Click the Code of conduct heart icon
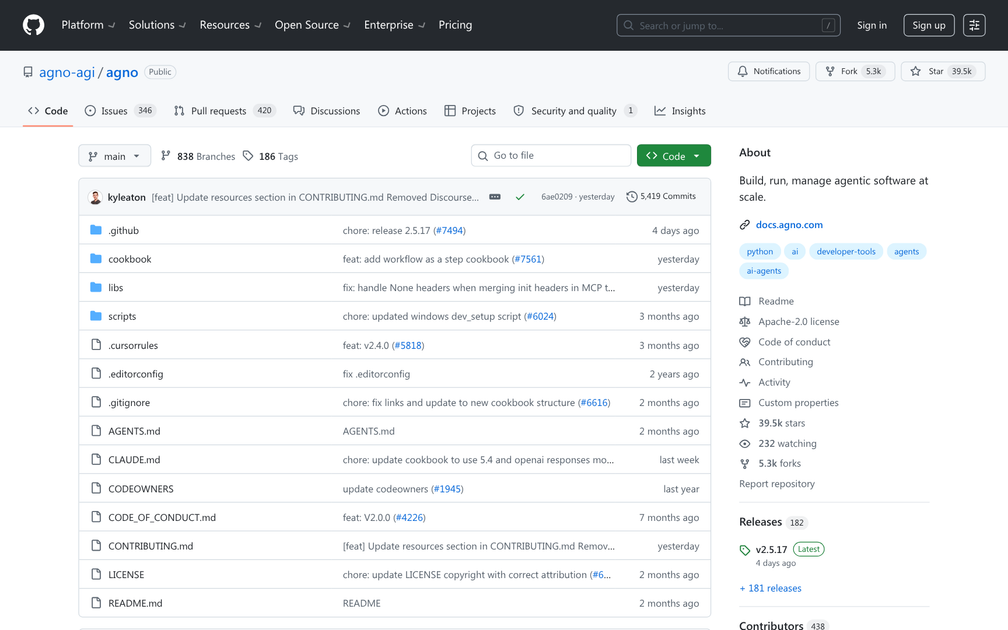 point(744,342)
